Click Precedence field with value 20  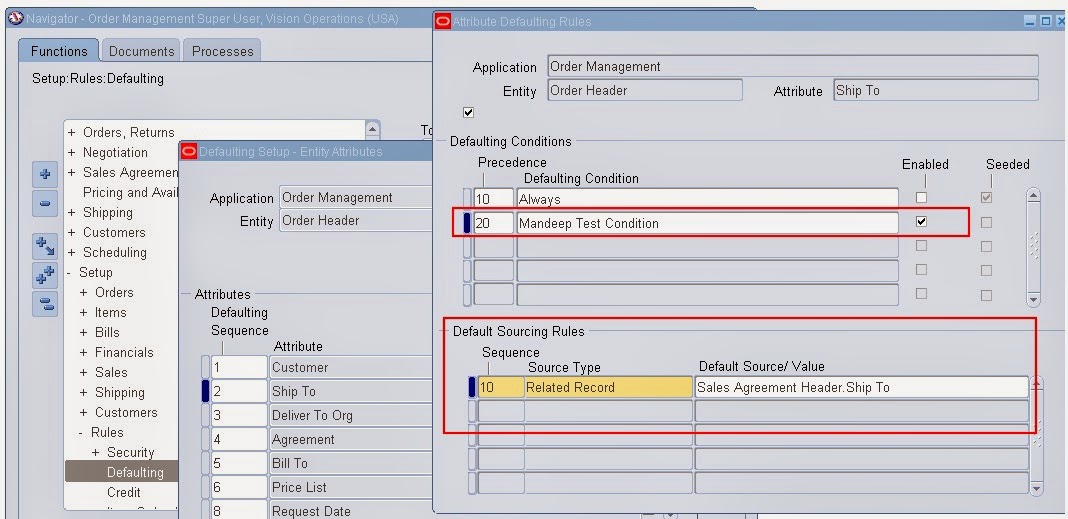tap(493, 223)
